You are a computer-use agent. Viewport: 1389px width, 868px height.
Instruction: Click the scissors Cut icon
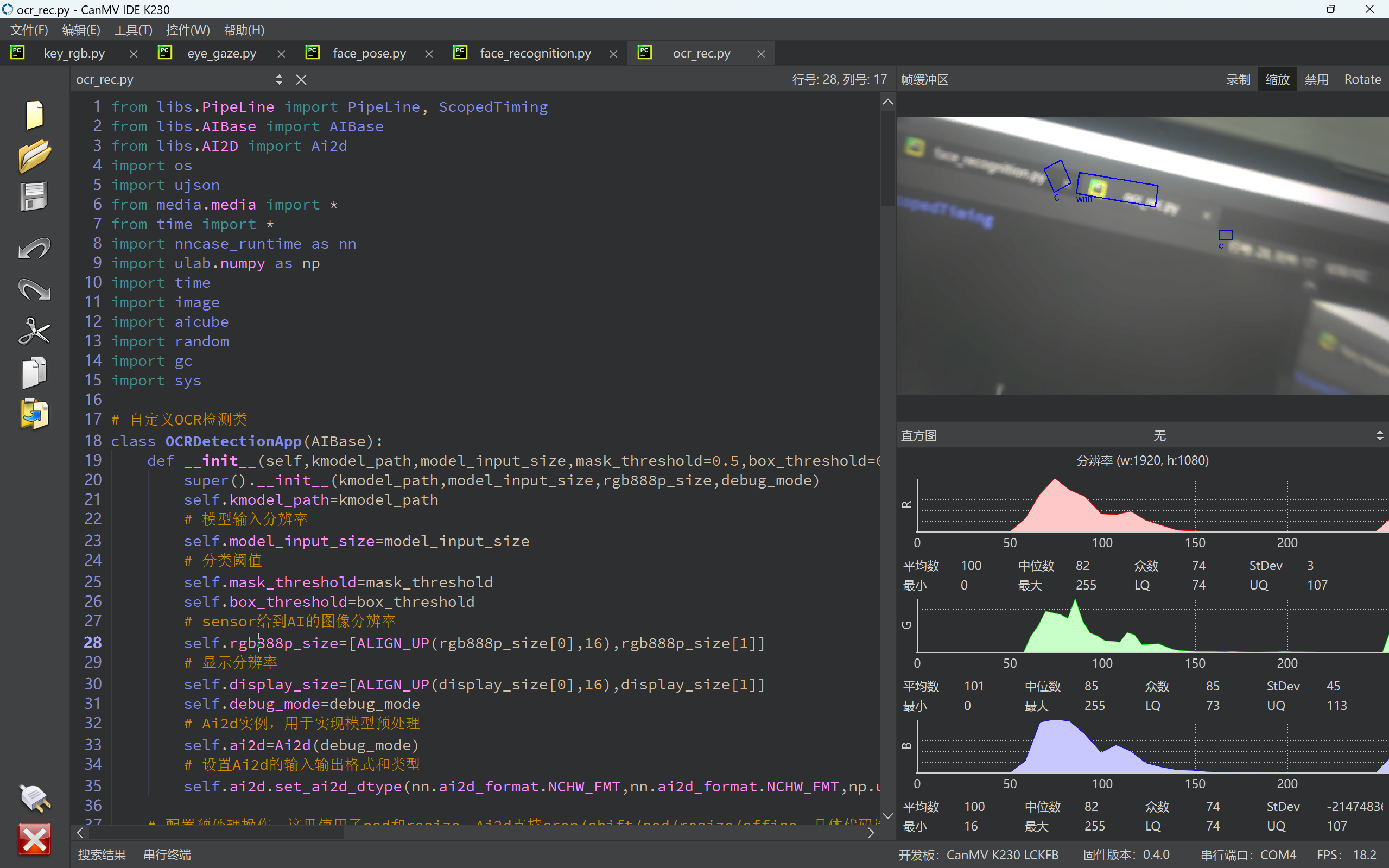(34, 332)
